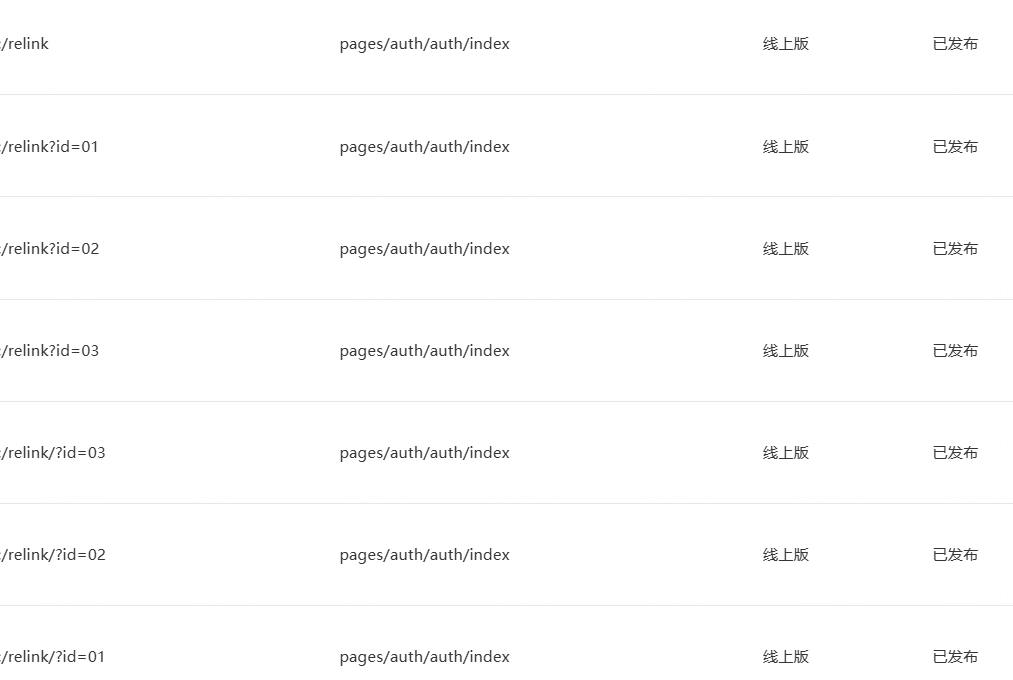Click the /relink?id=02 rule cell
Viewport: 1013px width, 680px height.
tap(50, 249)
